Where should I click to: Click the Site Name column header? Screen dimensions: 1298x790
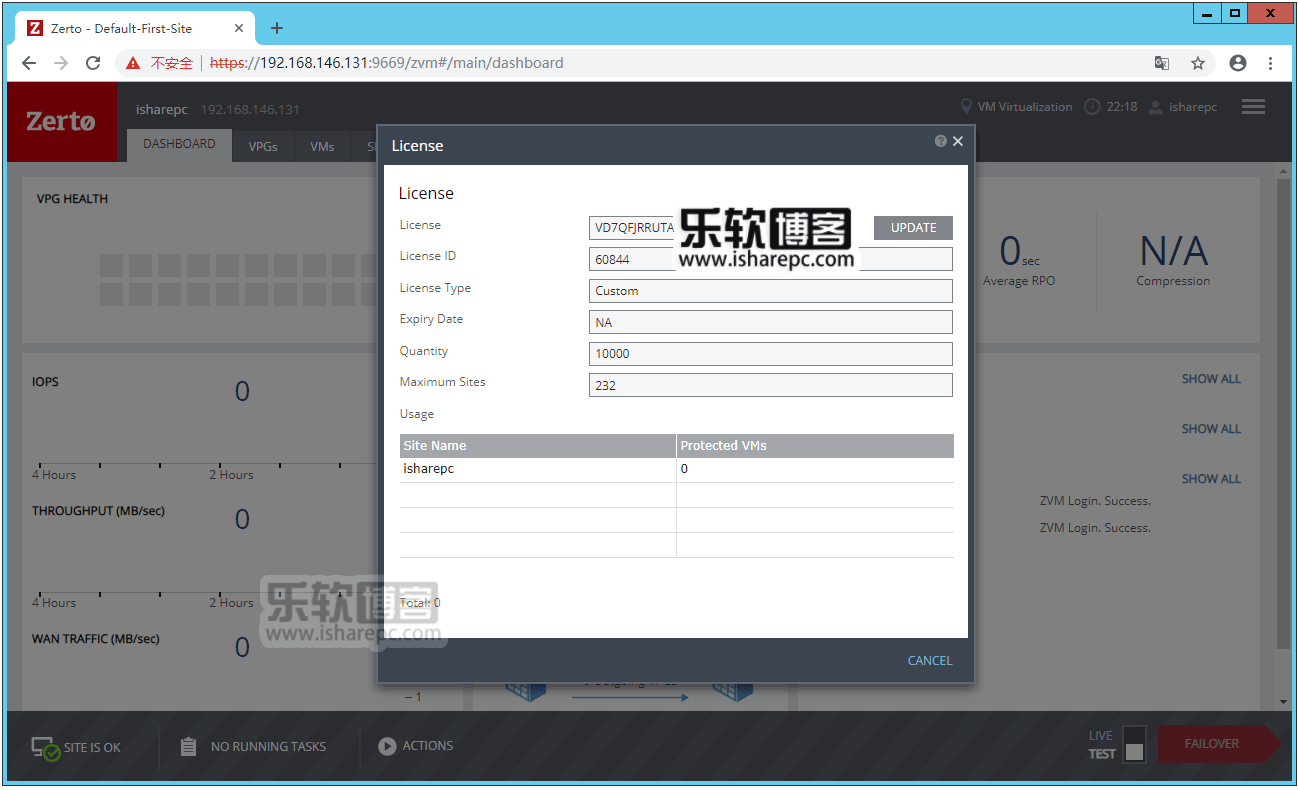tap(538, 446)
